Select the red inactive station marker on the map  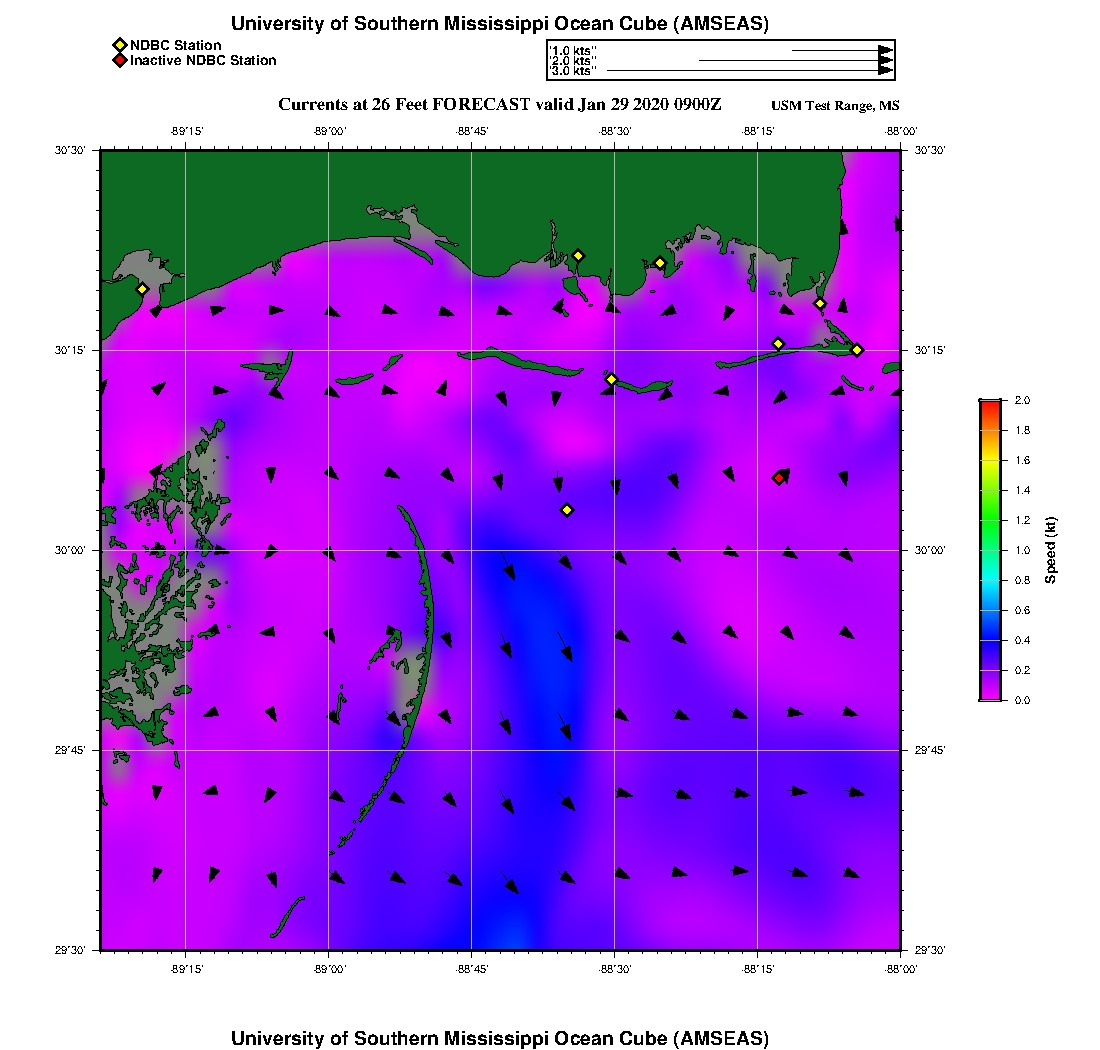click(x=779, y=478)
